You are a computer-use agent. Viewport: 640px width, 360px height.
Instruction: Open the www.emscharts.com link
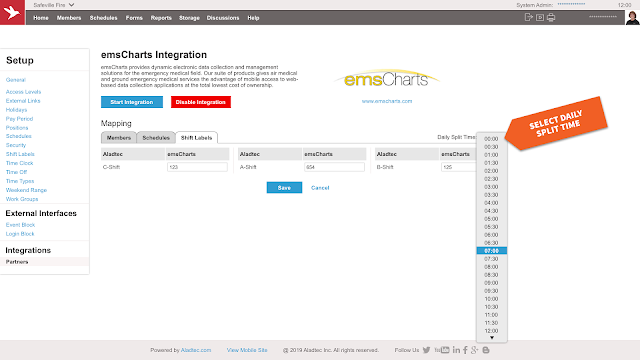(387, 101)
